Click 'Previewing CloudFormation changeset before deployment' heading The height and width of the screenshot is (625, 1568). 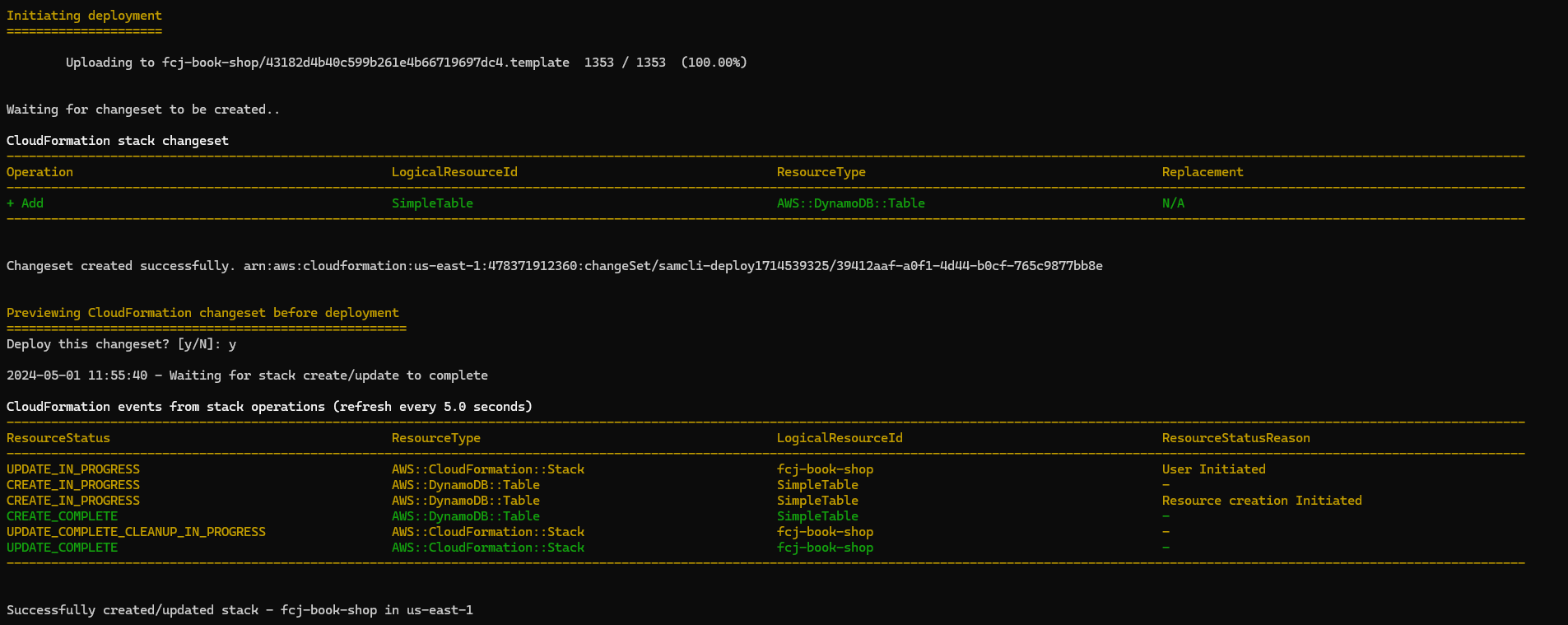tap(202, 313)
